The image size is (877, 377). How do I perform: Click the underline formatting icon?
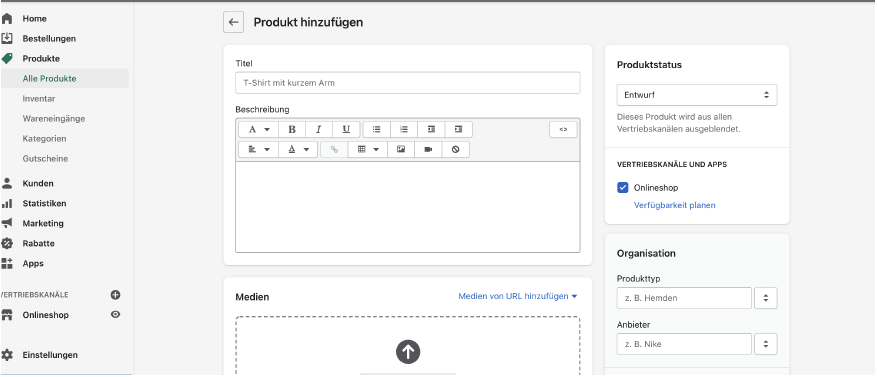[346, 129]
